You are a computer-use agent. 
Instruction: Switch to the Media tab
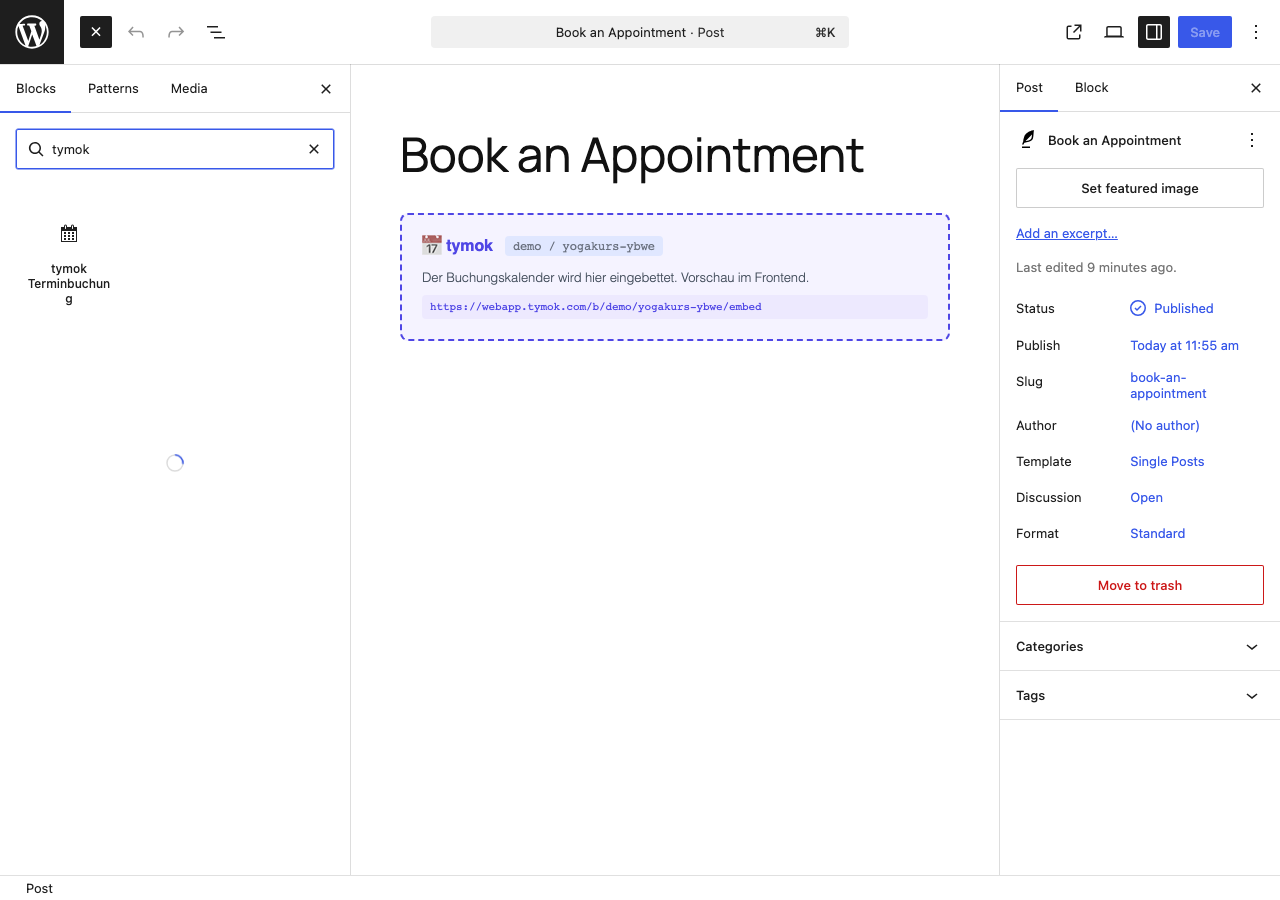189,88
